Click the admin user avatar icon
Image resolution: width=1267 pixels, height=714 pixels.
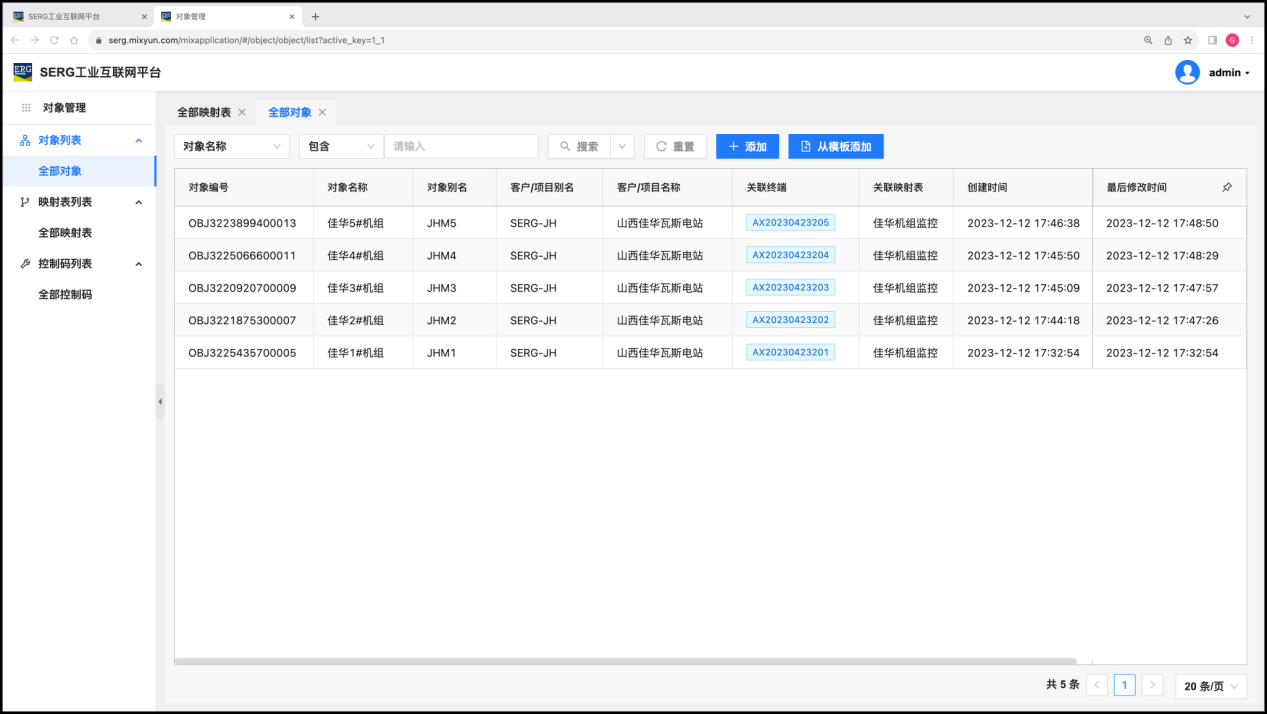[x=1187, y=72]
